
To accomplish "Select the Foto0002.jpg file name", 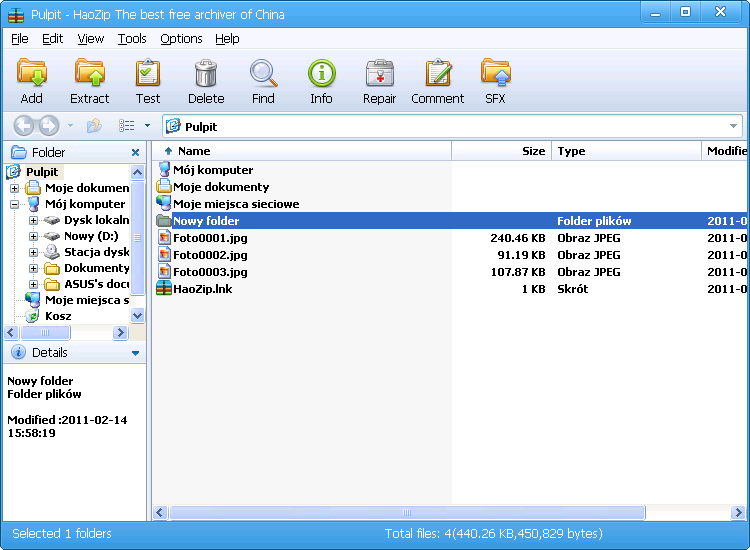I will click(210, 255).
